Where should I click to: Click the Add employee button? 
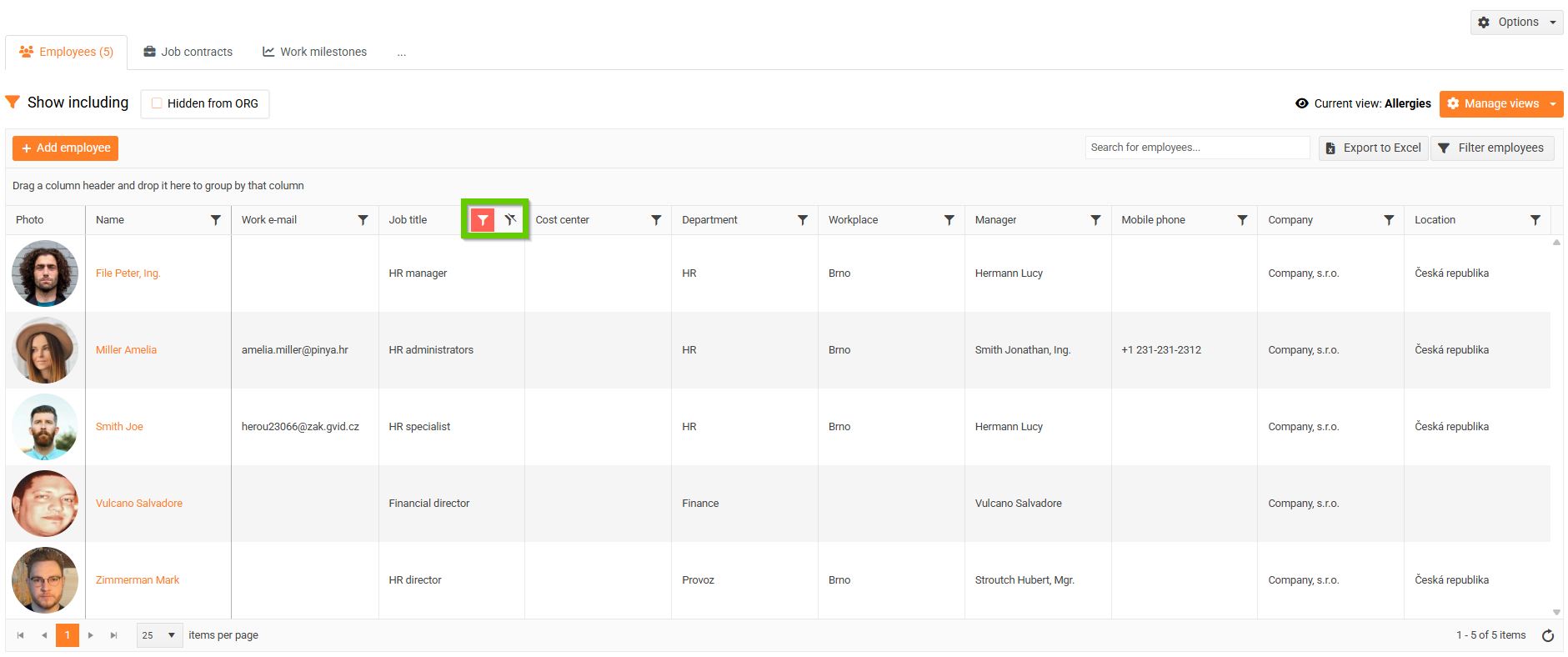(66, 148)
